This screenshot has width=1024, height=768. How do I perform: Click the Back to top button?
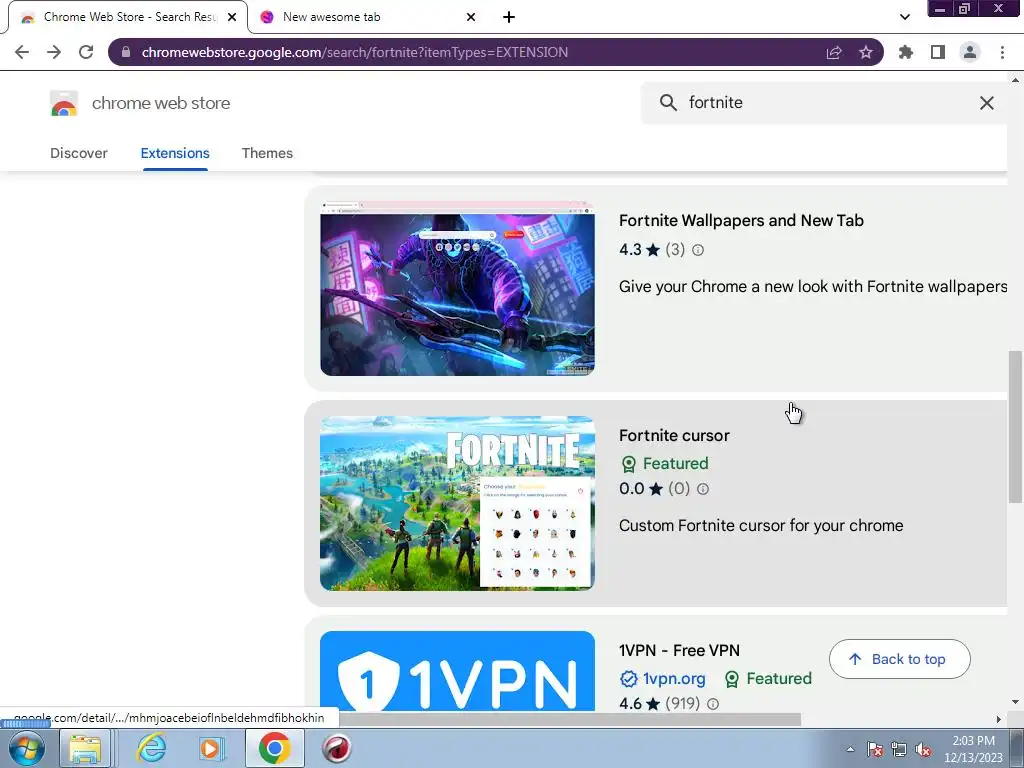(899, 660)
